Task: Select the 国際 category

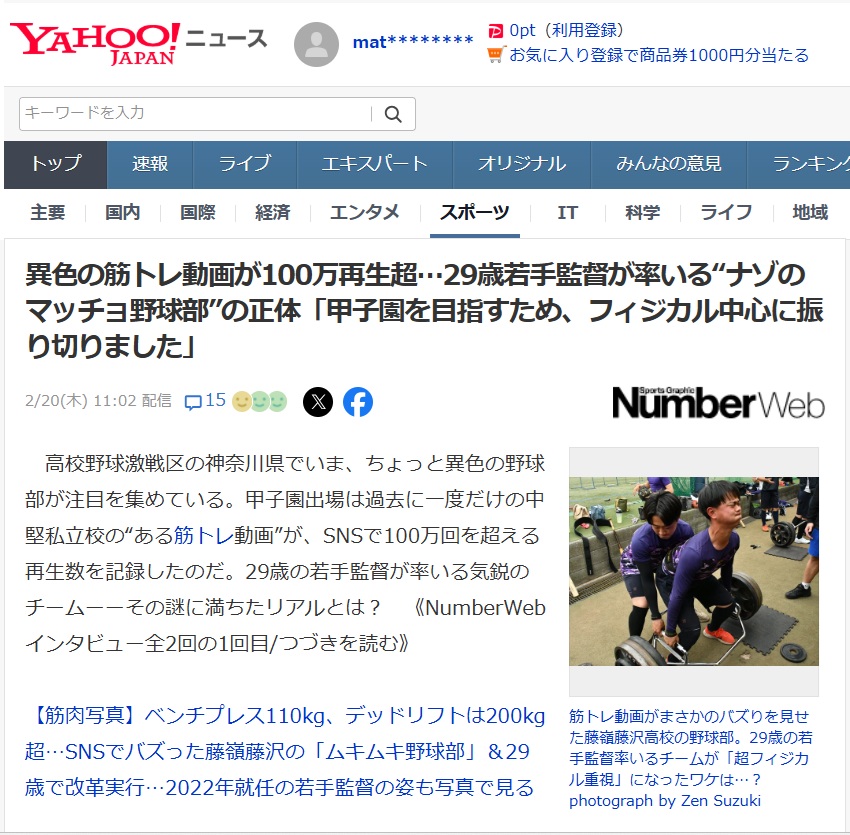Action: pyautogui.click(x=197, y=212)
